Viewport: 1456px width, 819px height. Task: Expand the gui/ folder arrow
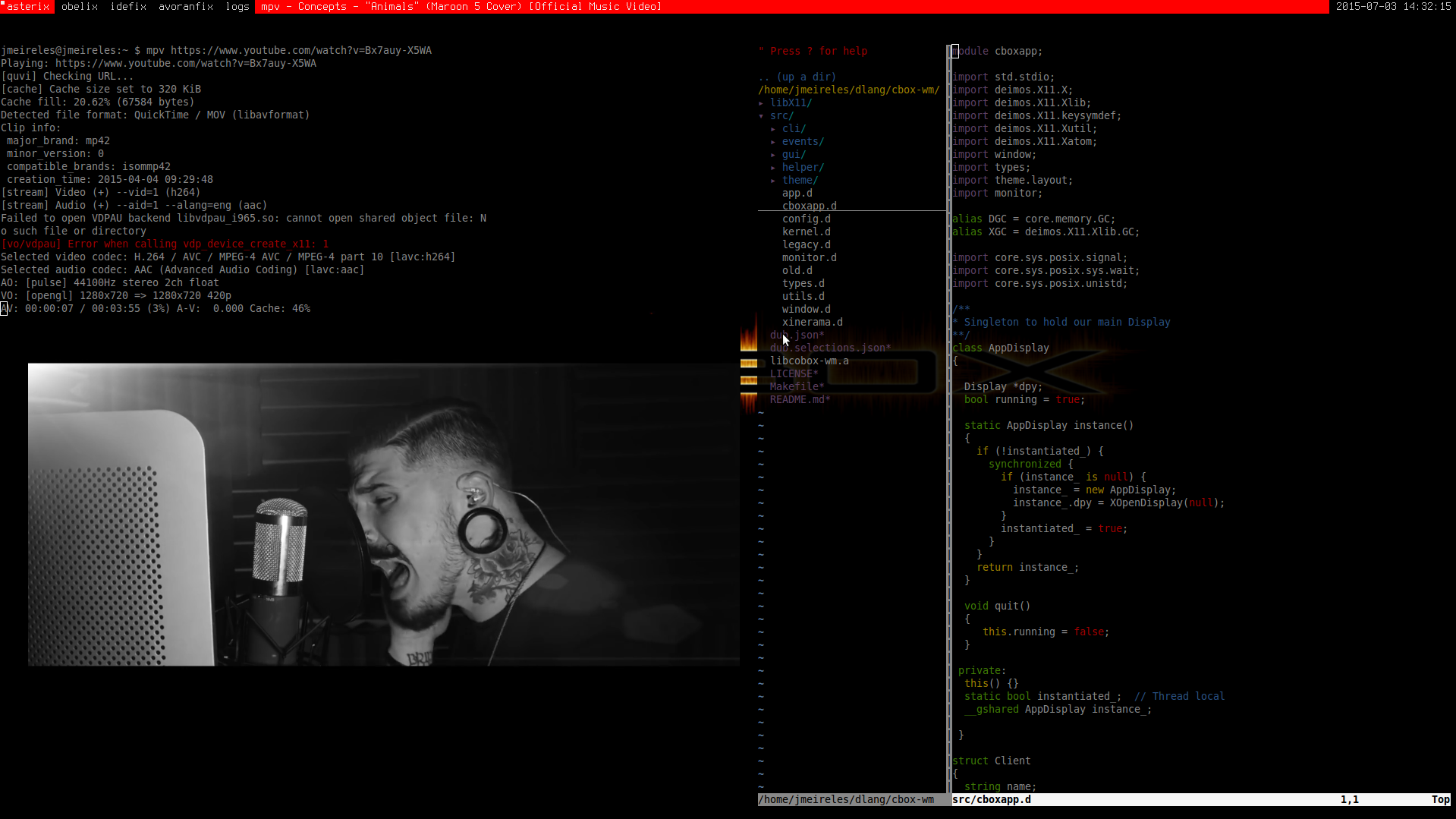(x=773, y=155)
